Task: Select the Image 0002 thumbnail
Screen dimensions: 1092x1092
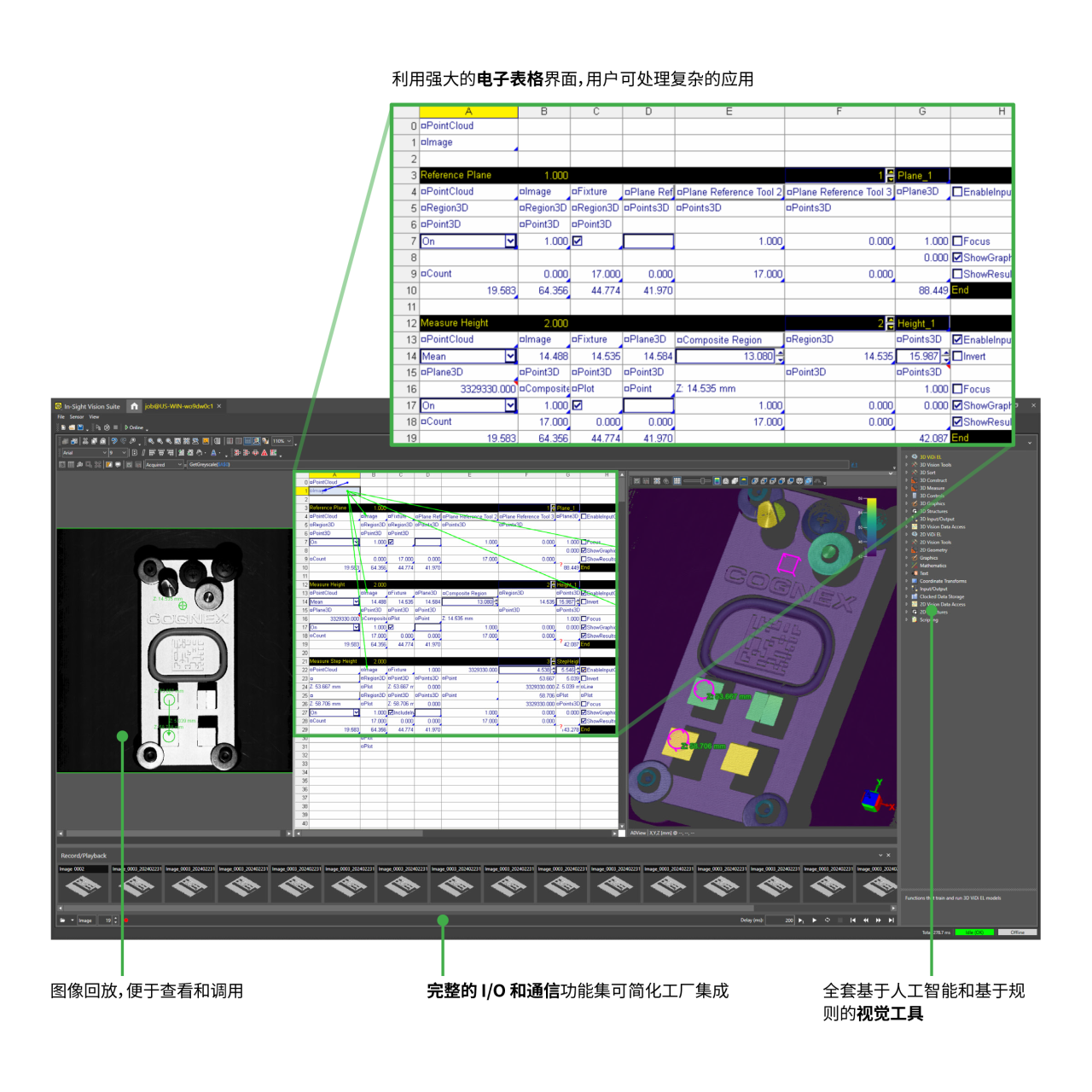Action: pyautogui.click(x=83, y=885)
